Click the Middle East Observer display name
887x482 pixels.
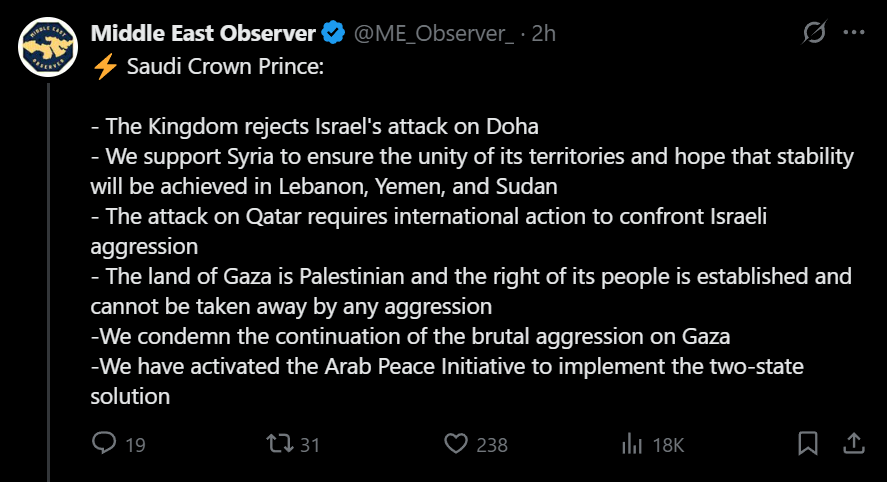[203, 33]
